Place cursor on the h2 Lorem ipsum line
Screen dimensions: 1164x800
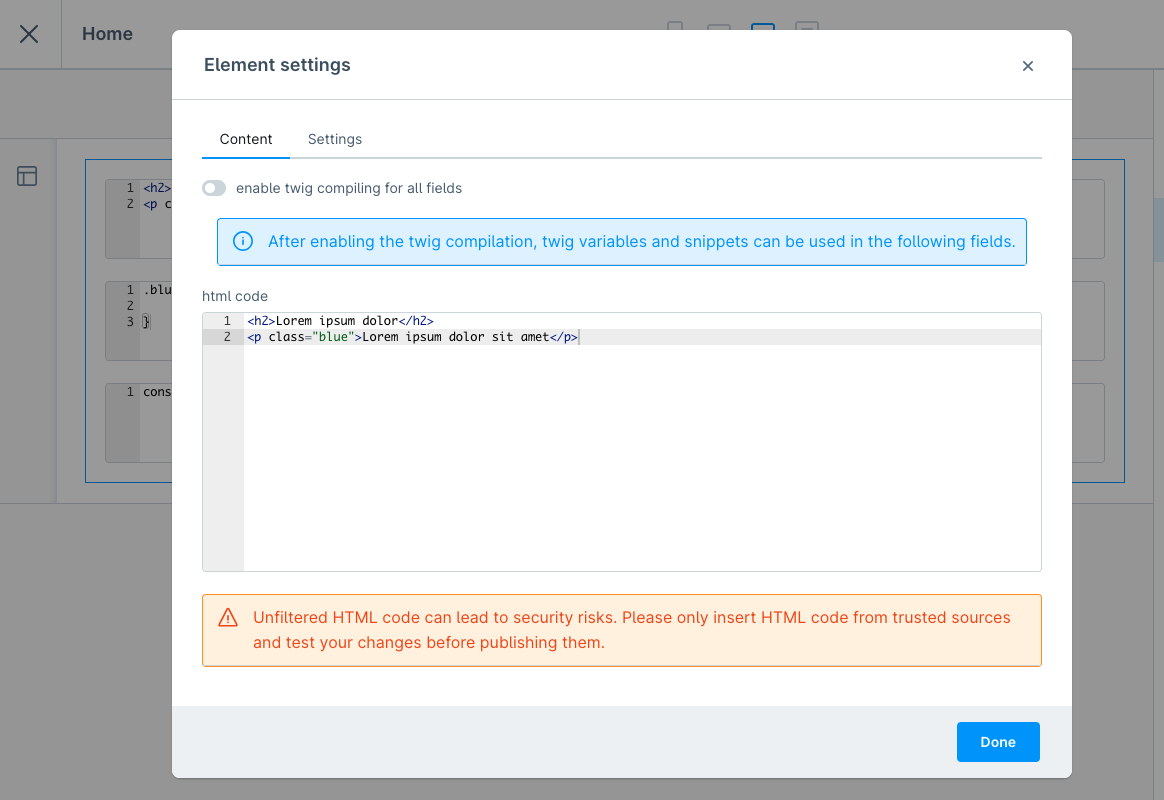coord(340,321)
